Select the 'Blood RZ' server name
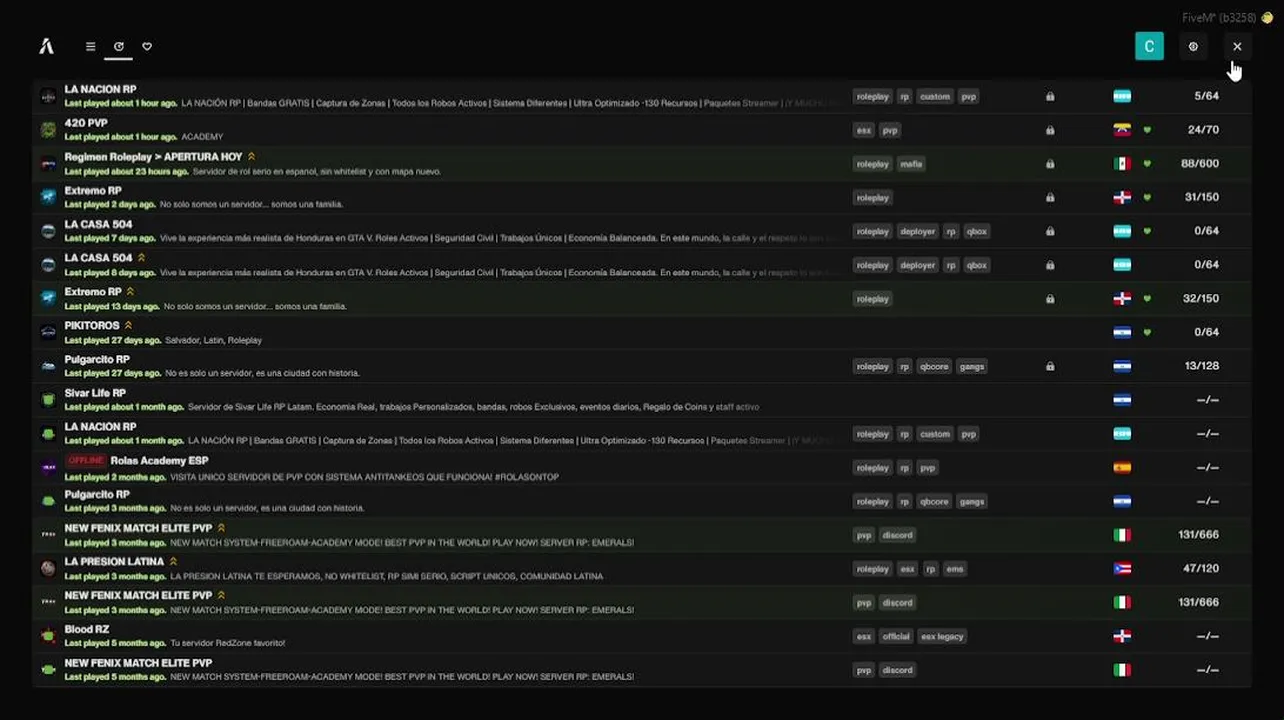The width and height of the screenshot is (1284, 720). click(x=87, y=629)
